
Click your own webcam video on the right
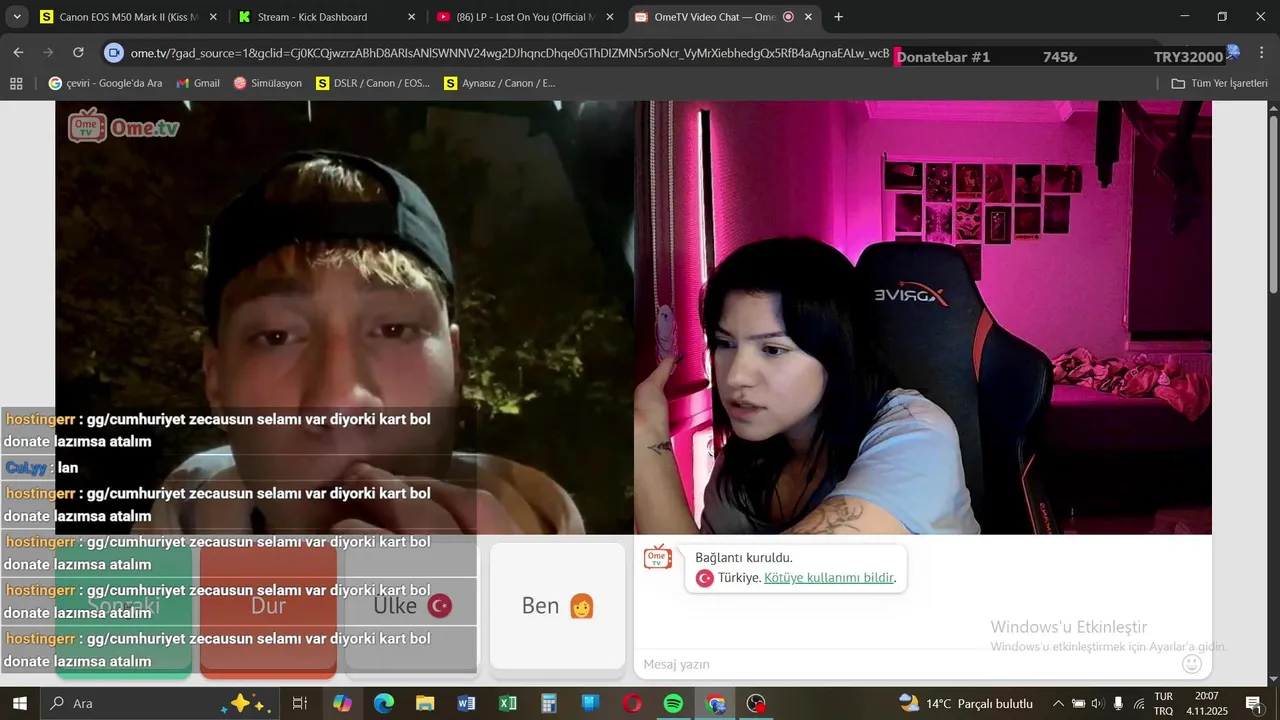(923, 318)
